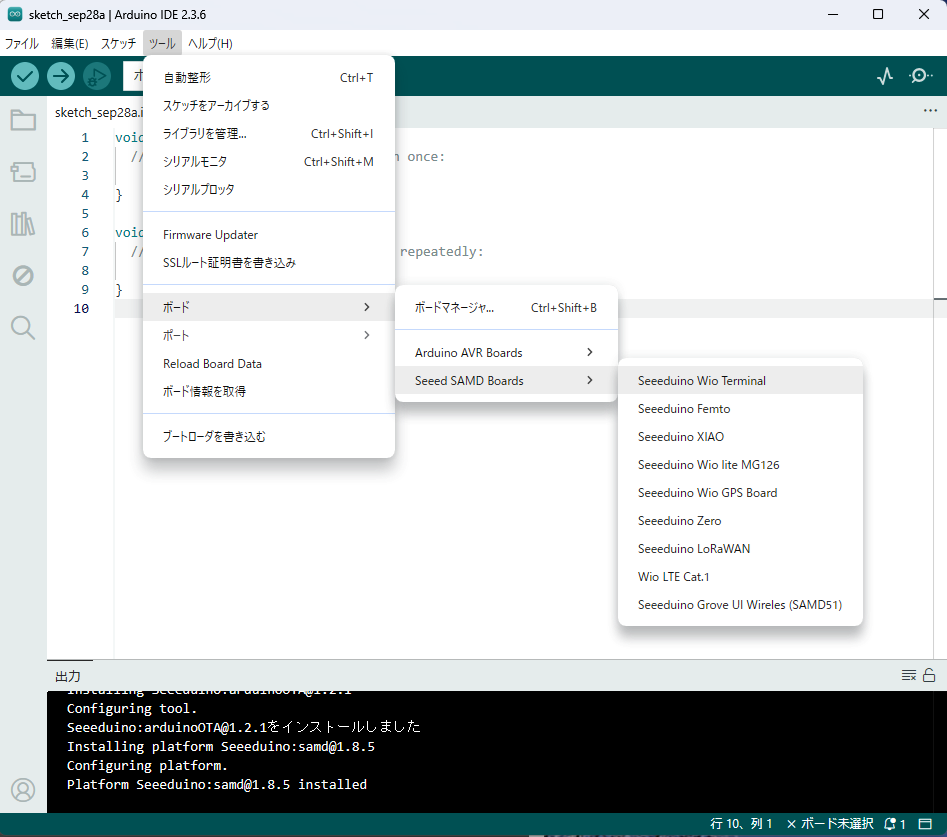The height and width of the screenshot is (837, 947).
Task: Open the Sketchbook folder sidebar icon
Action: tap(23, 121)
